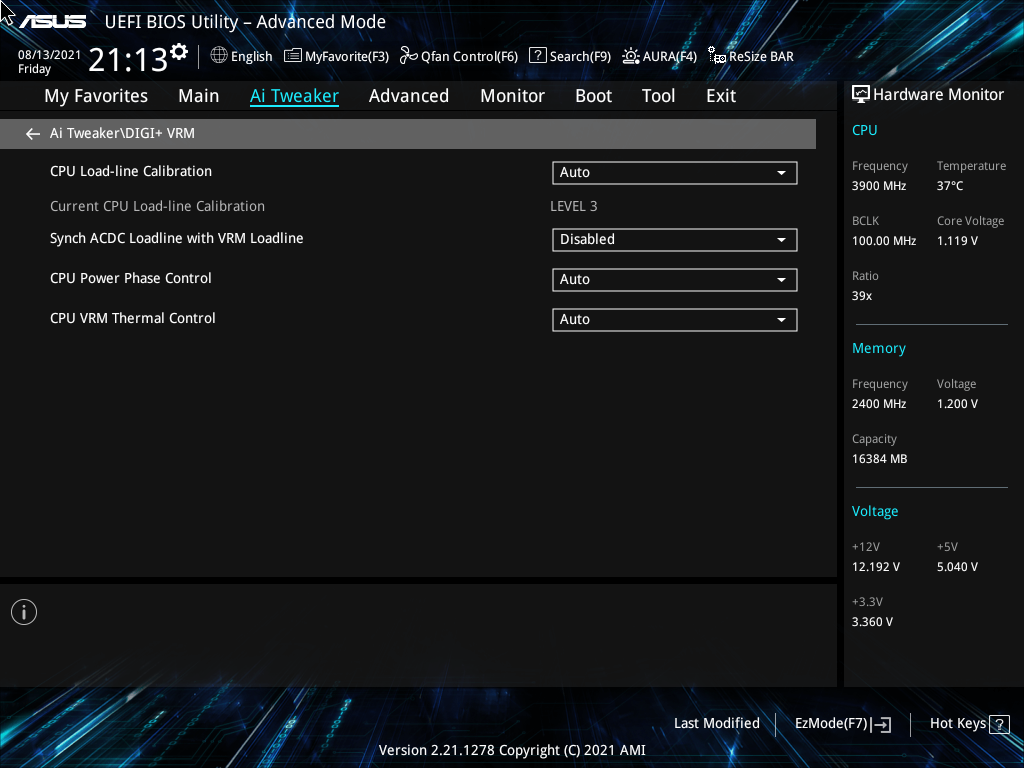Open CPU VRM Thermal Control dropdown
Image resolution: width=1024 pixels, height=768 pixels.
pos(675,319)
